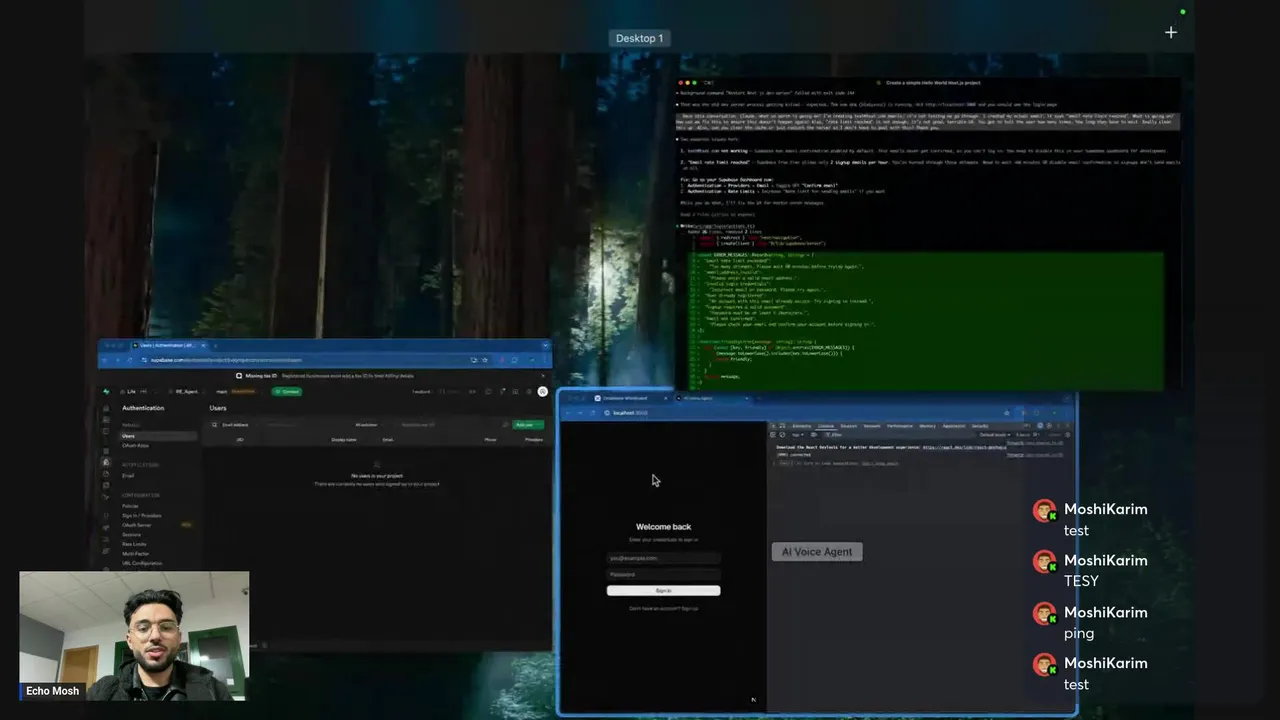Screen dimensions: 1280x720
Task: Click the you@example.com email field
Action: pos(663,558)
